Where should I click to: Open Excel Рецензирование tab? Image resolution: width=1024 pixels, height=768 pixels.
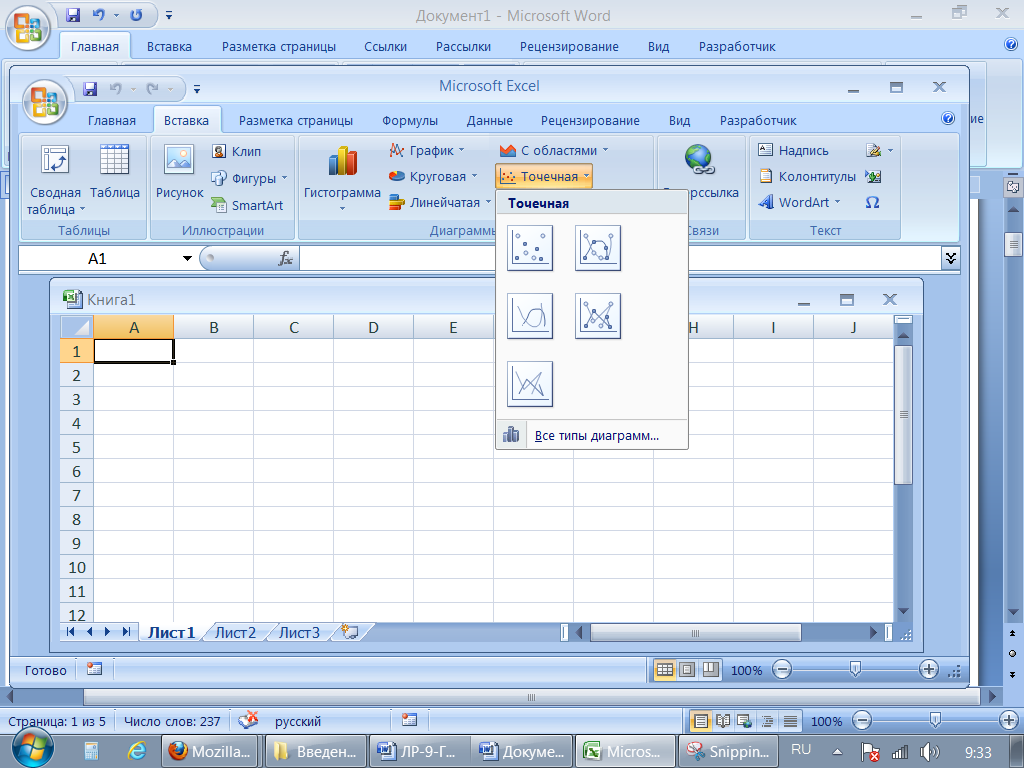(x=590, y=120)
